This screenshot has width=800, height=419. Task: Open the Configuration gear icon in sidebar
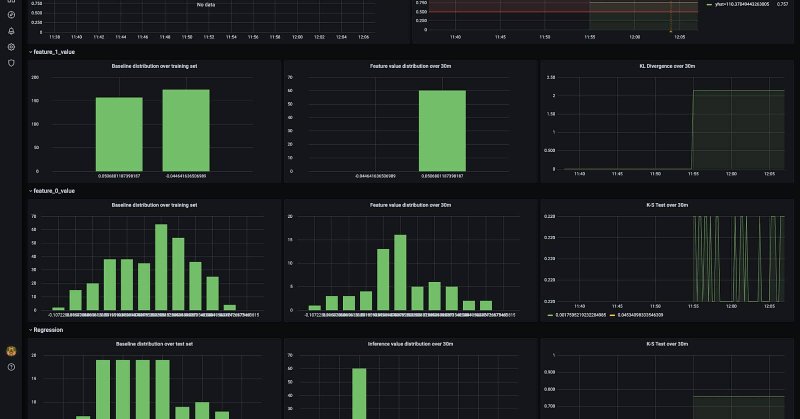[11, 47]
